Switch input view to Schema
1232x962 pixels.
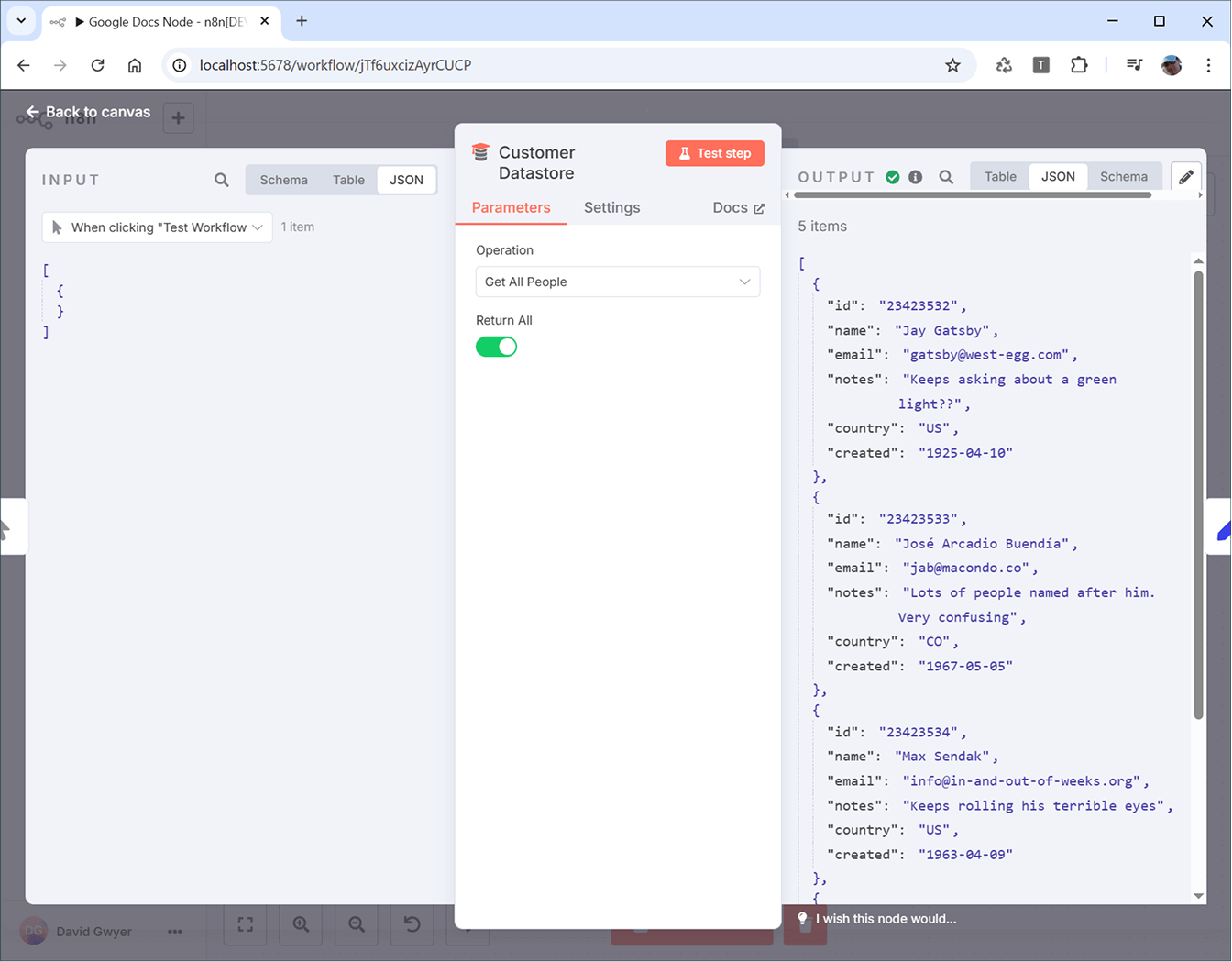[x=283, y=180]
